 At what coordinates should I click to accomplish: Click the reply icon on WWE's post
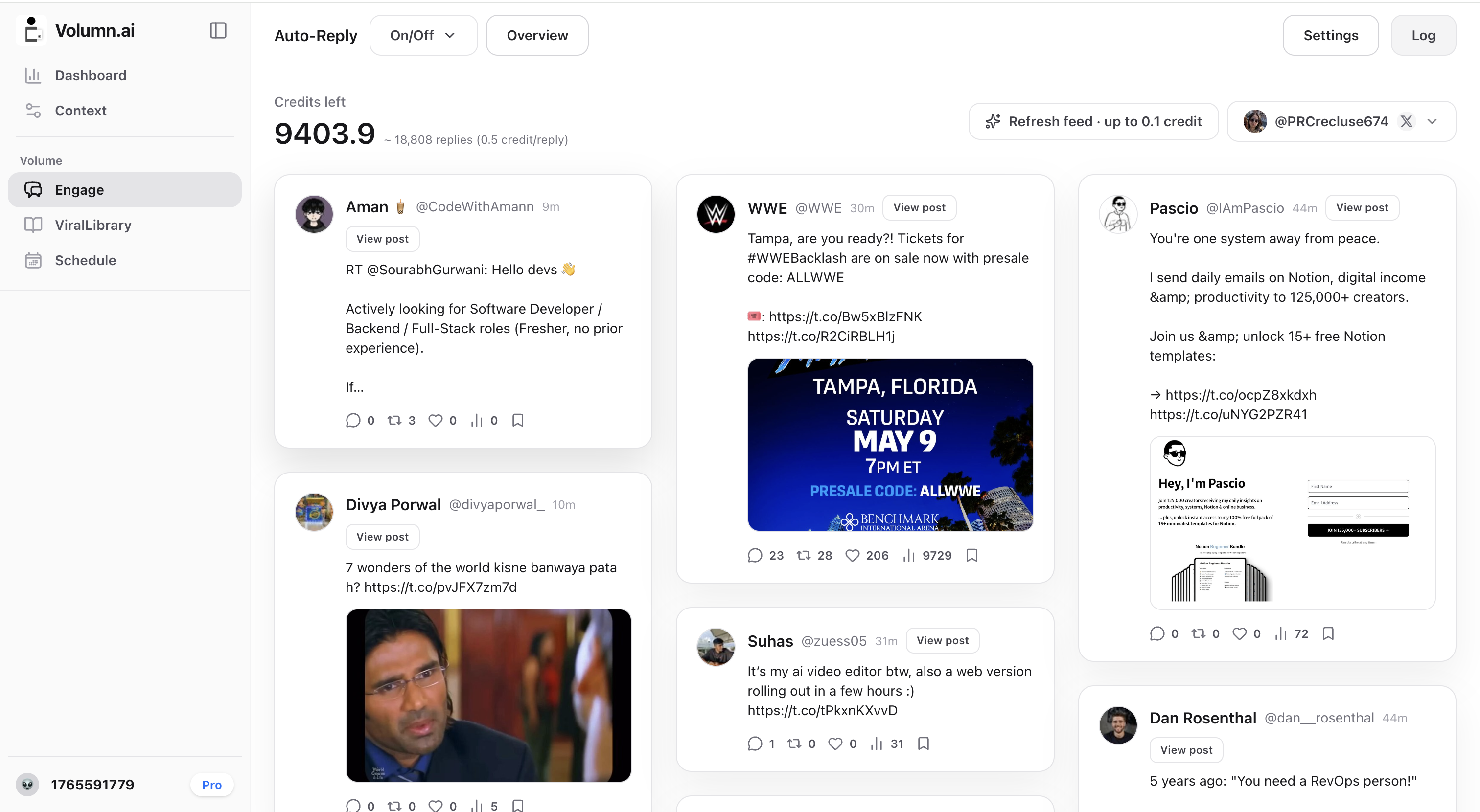click(x=754, y=555)
